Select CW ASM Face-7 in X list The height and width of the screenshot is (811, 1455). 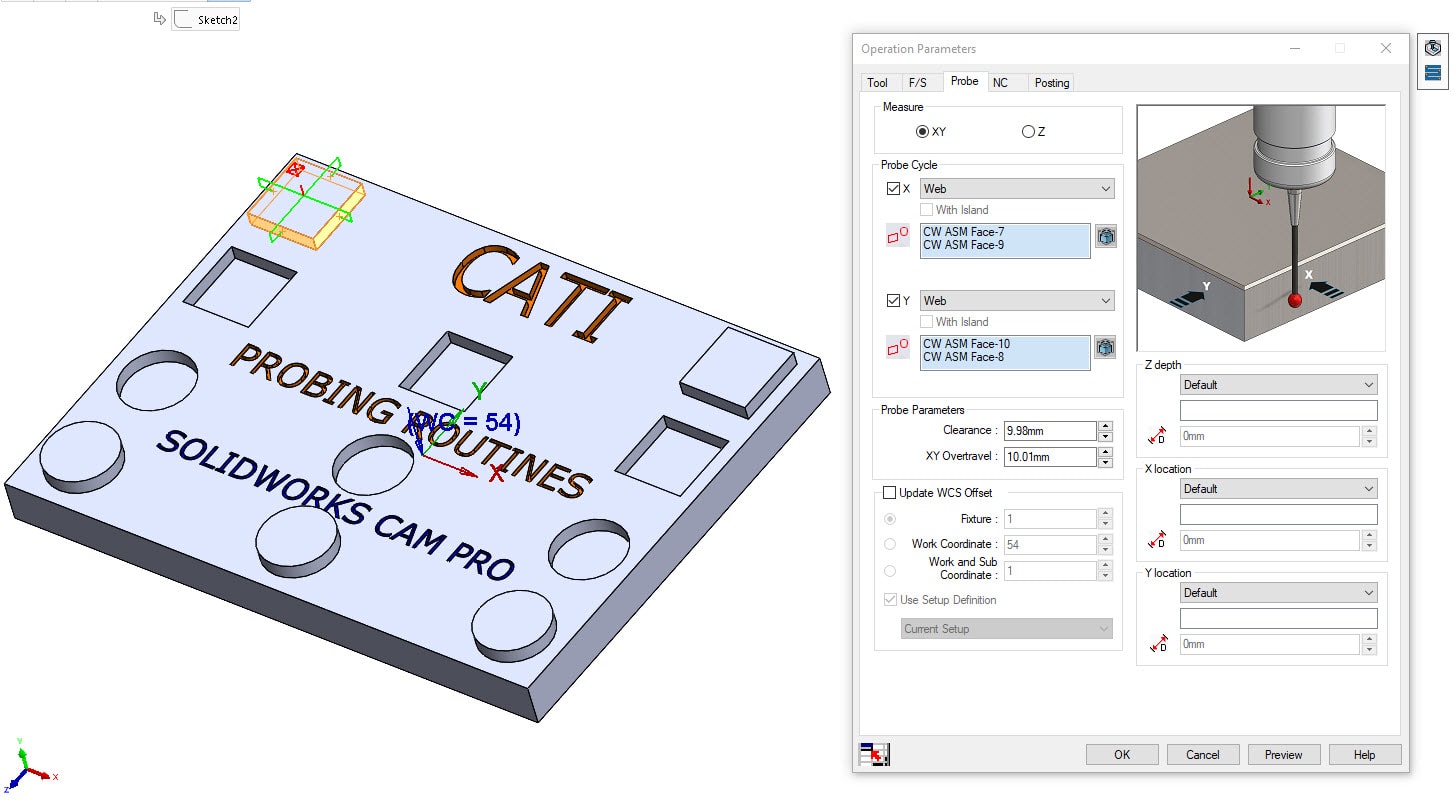pyautogui.click(x=963, y=232)
